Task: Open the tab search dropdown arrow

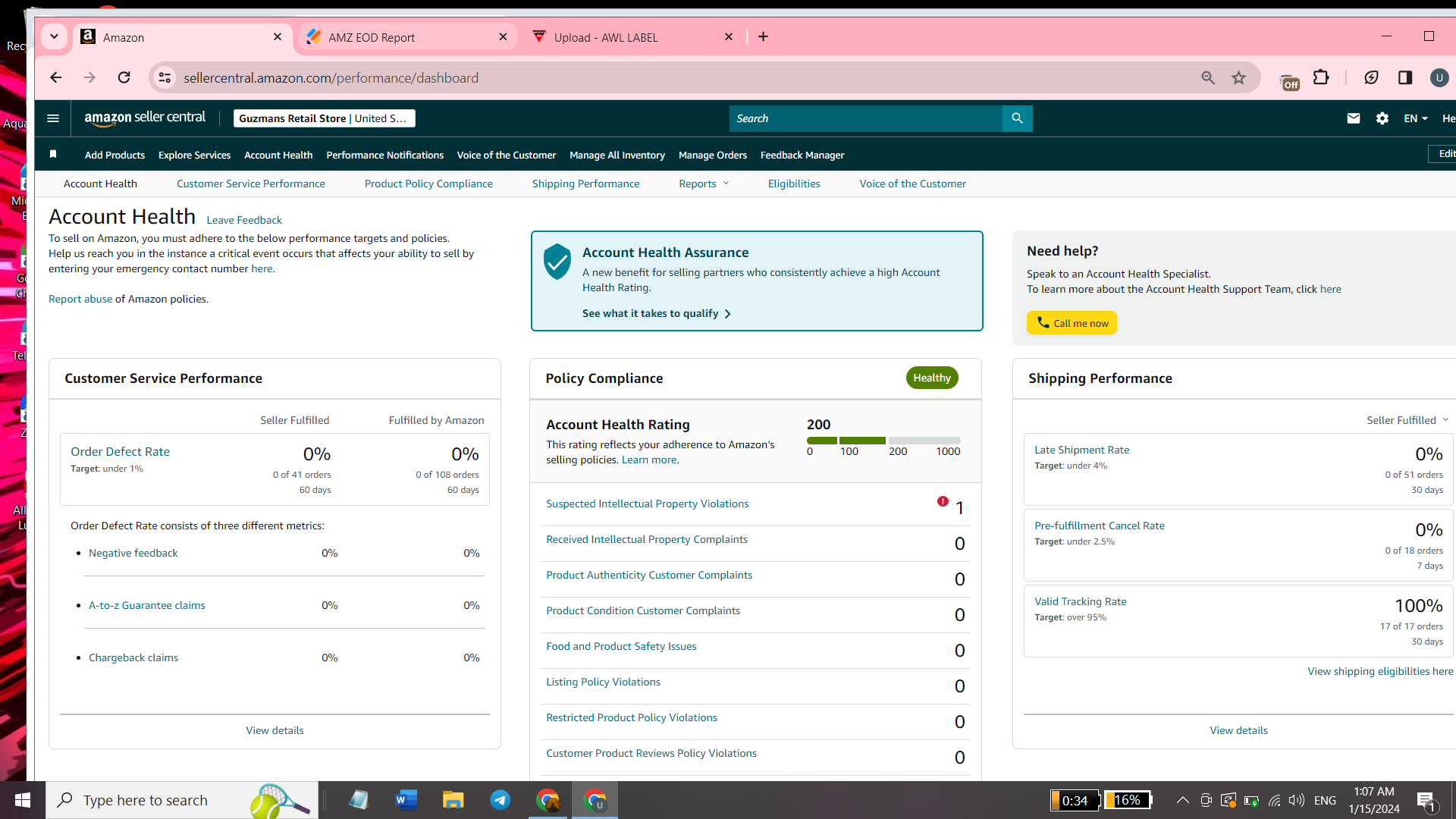Action: pos(54,36)
